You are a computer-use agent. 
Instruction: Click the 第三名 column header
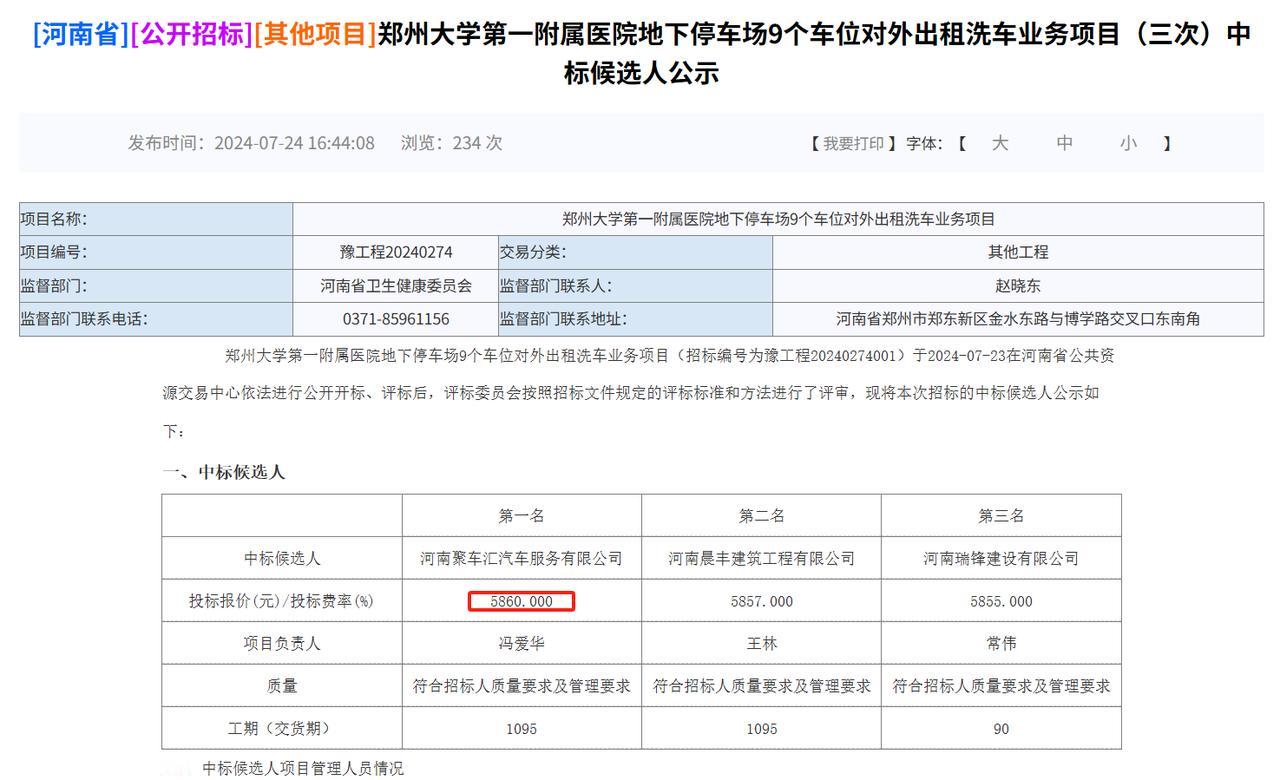(x=1002, y=516)
